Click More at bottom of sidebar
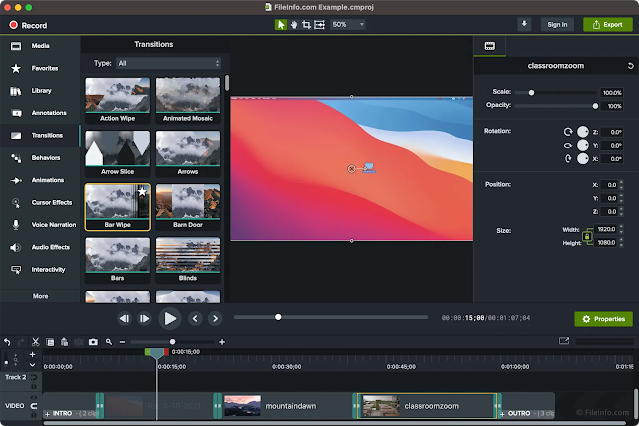The height and width of the screenshot is (426, 639). pyautogui.click(x=40, y=296)
